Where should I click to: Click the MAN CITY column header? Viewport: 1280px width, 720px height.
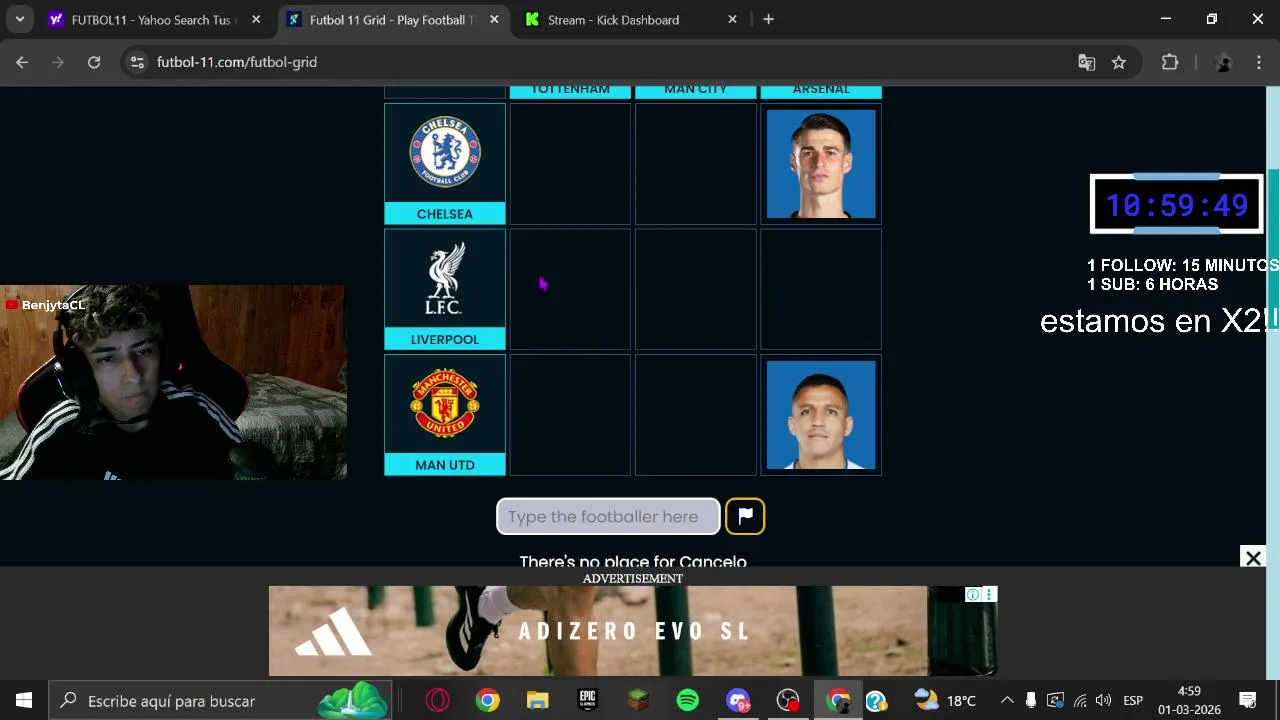(696, 91)
